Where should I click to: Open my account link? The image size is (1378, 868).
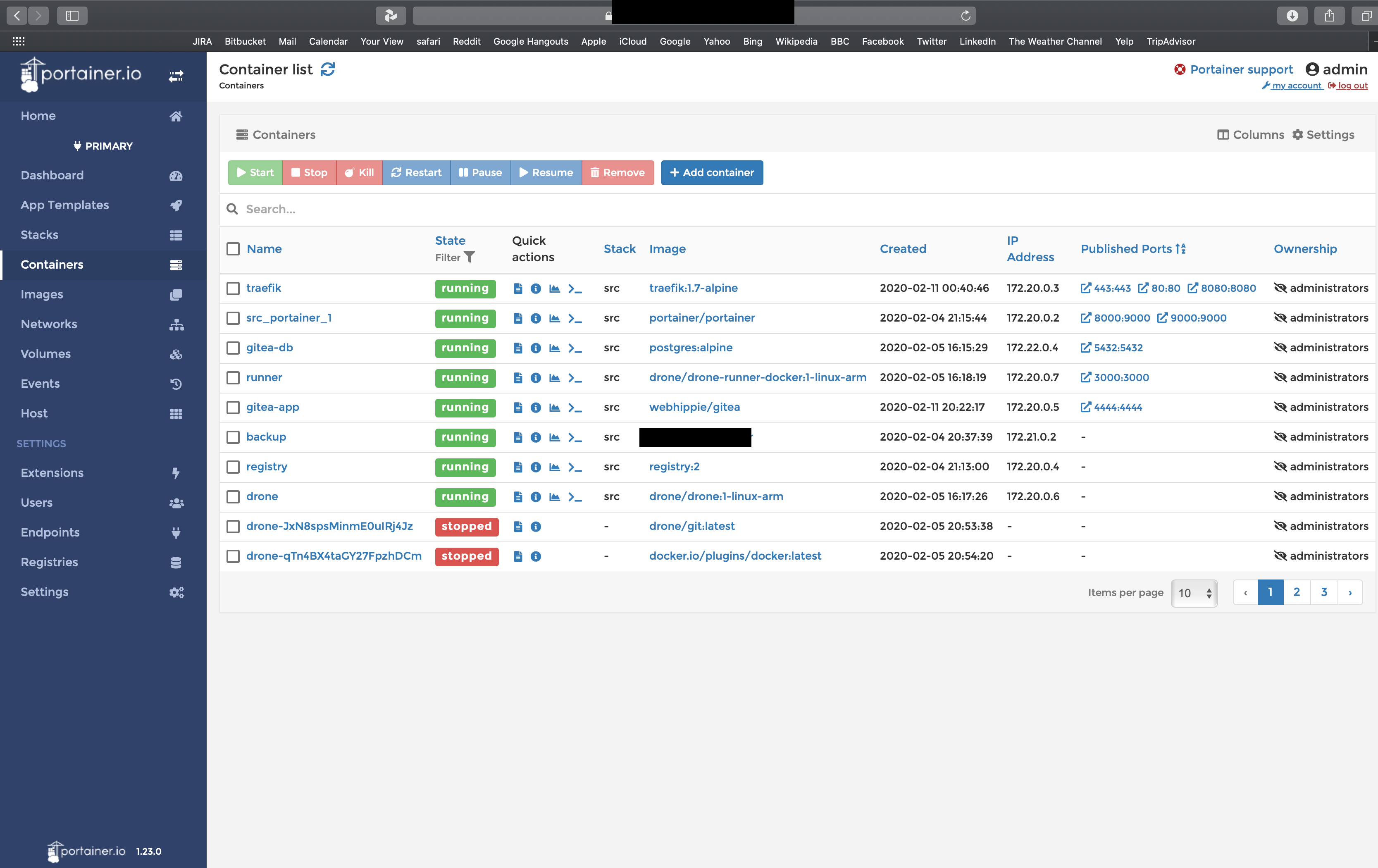[x=1292, y=86]
